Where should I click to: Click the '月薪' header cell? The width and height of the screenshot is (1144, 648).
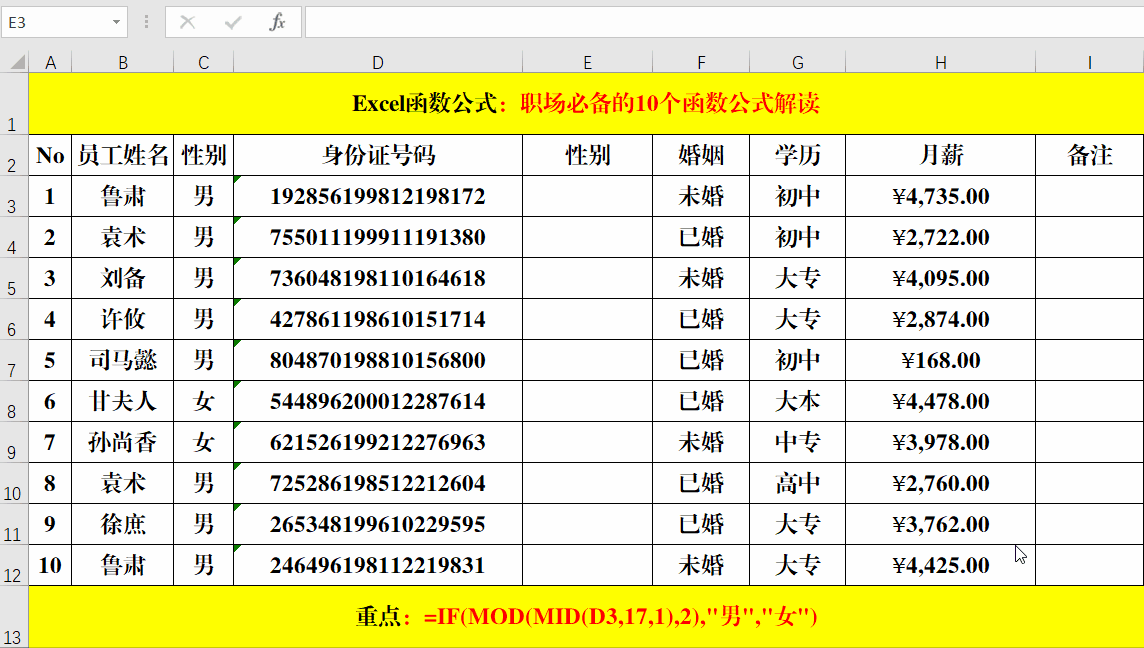[940, 155]
